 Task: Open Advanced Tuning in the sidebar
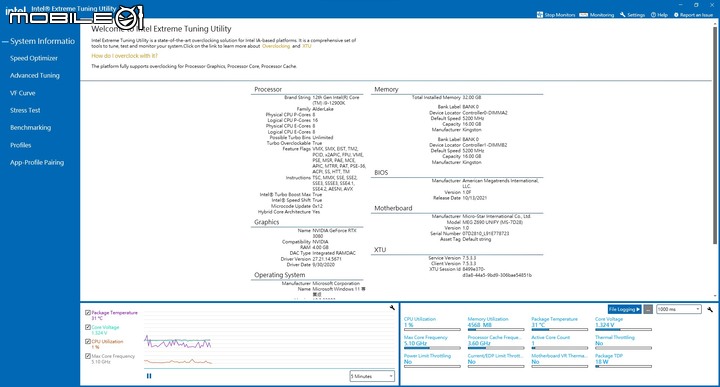tap(35, 75)
